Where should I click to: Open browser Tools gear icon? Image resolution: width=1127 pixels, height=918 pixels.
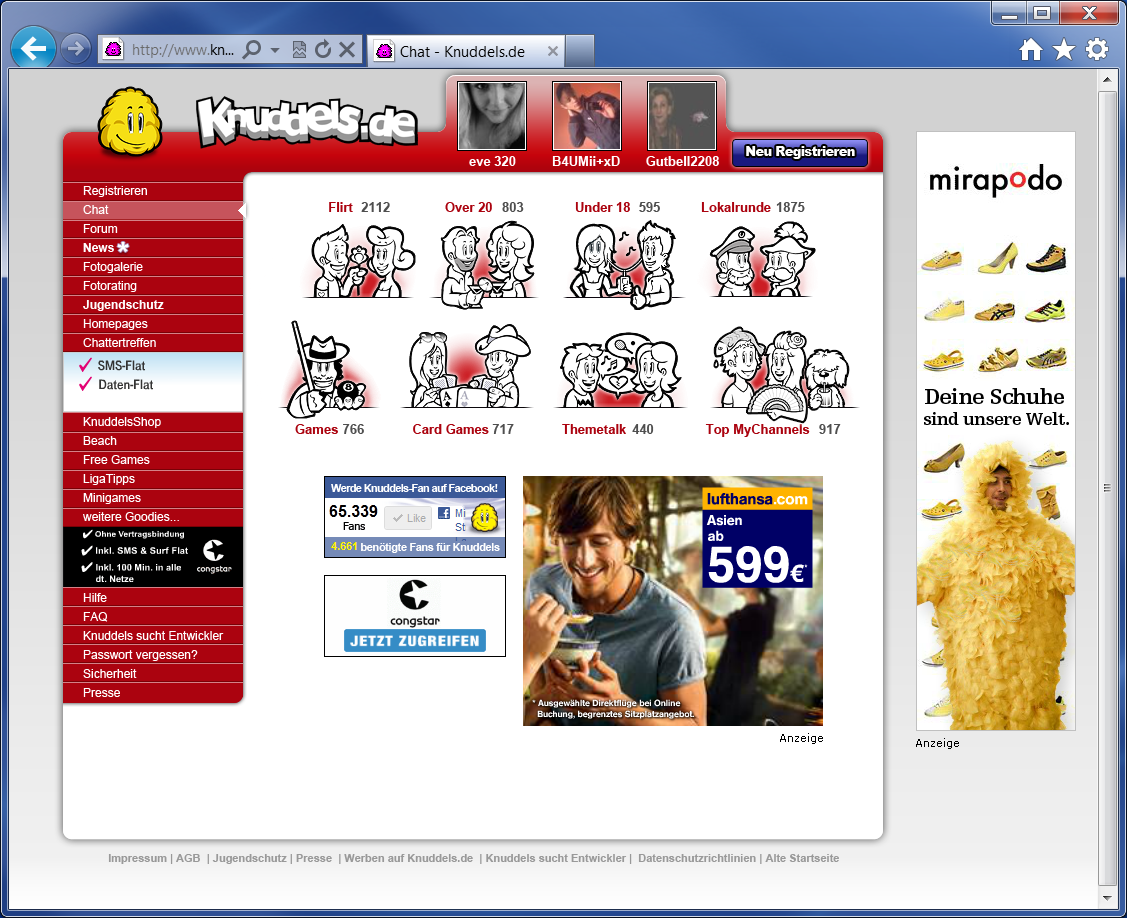pyautogui.click(x=1097, y=50)
